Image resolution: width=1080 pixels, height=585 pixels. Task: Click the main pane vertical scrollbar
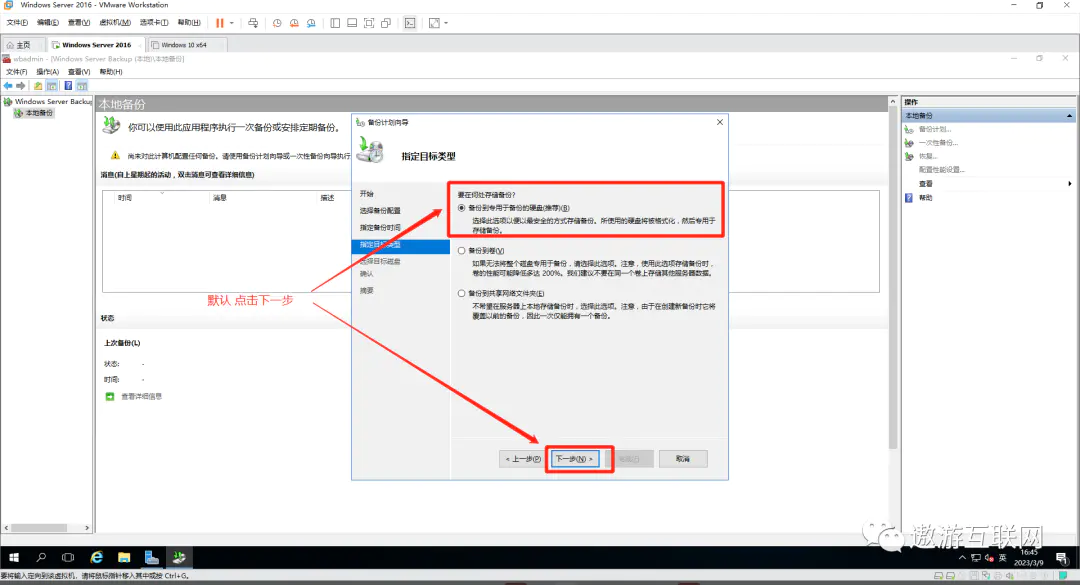893,276
